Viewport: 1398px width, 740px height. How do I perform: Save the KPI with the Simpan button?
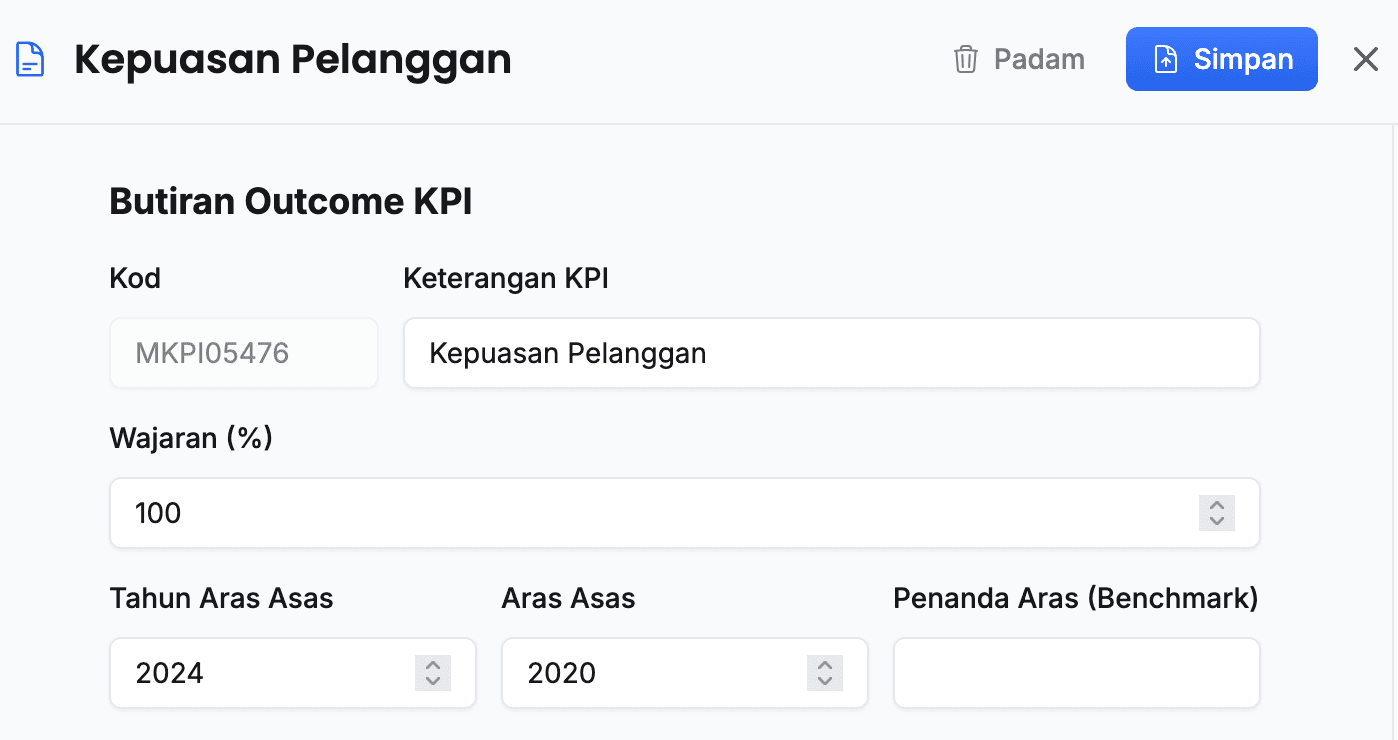coord(1221,59)
